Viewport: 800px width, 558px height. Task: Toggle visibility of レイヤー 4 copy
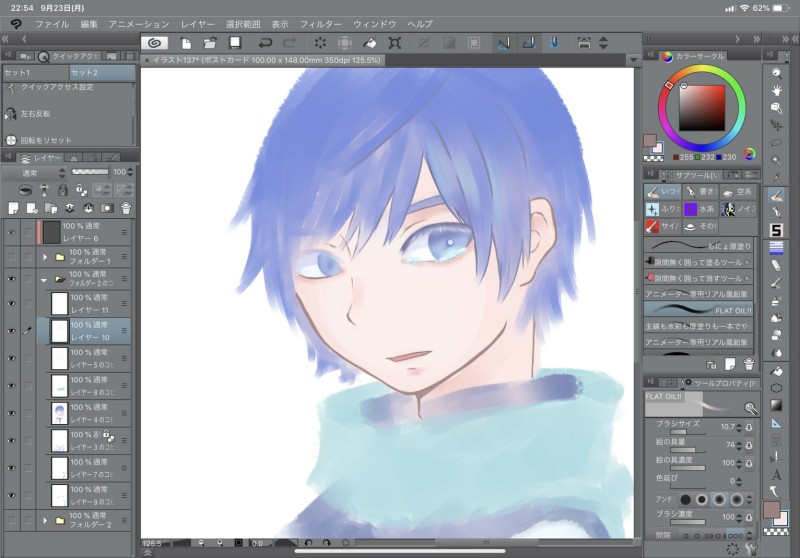11,413
